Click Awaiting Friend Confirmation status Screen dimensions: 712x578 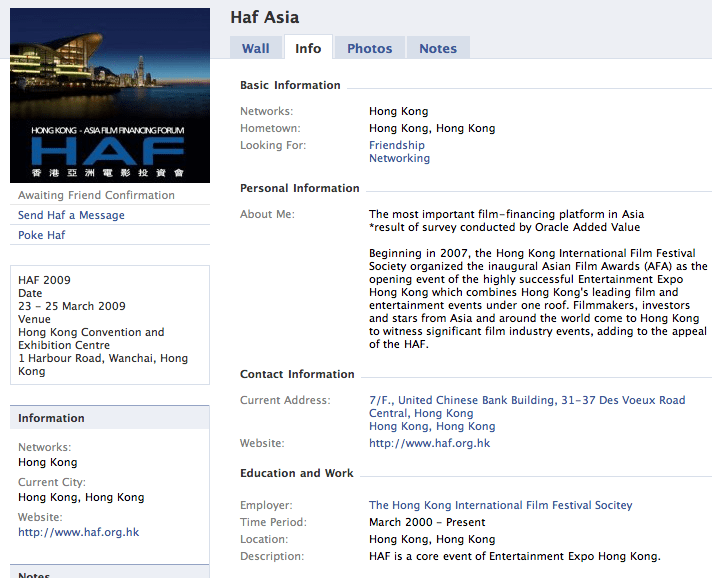pos(96,195)
